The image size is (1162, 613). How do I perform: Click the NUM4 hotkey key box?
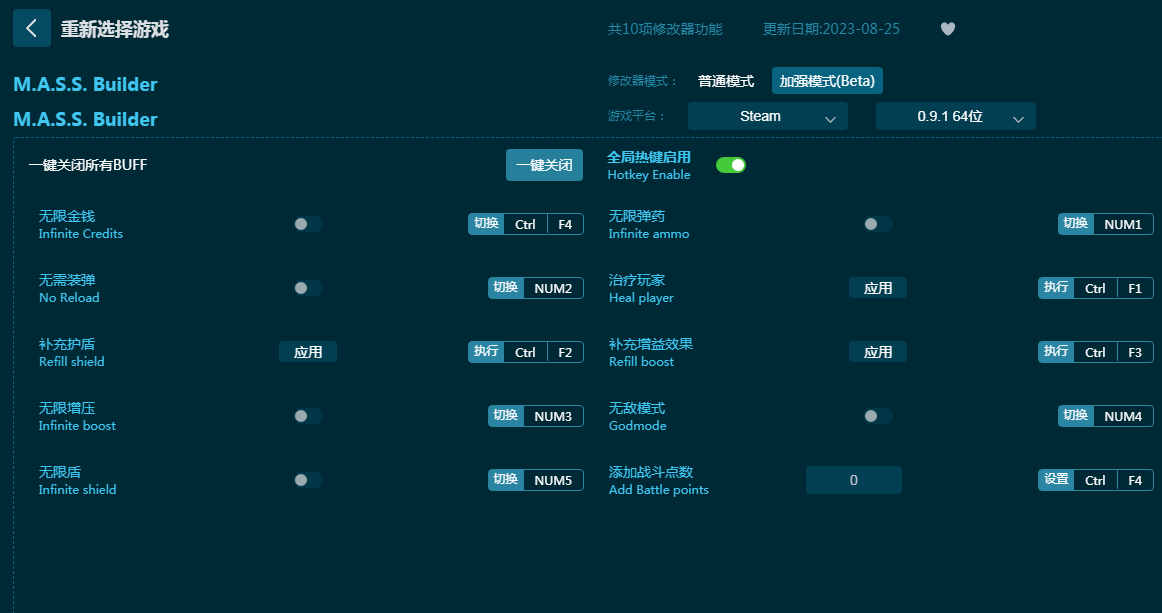click(x=1123, y=417)
